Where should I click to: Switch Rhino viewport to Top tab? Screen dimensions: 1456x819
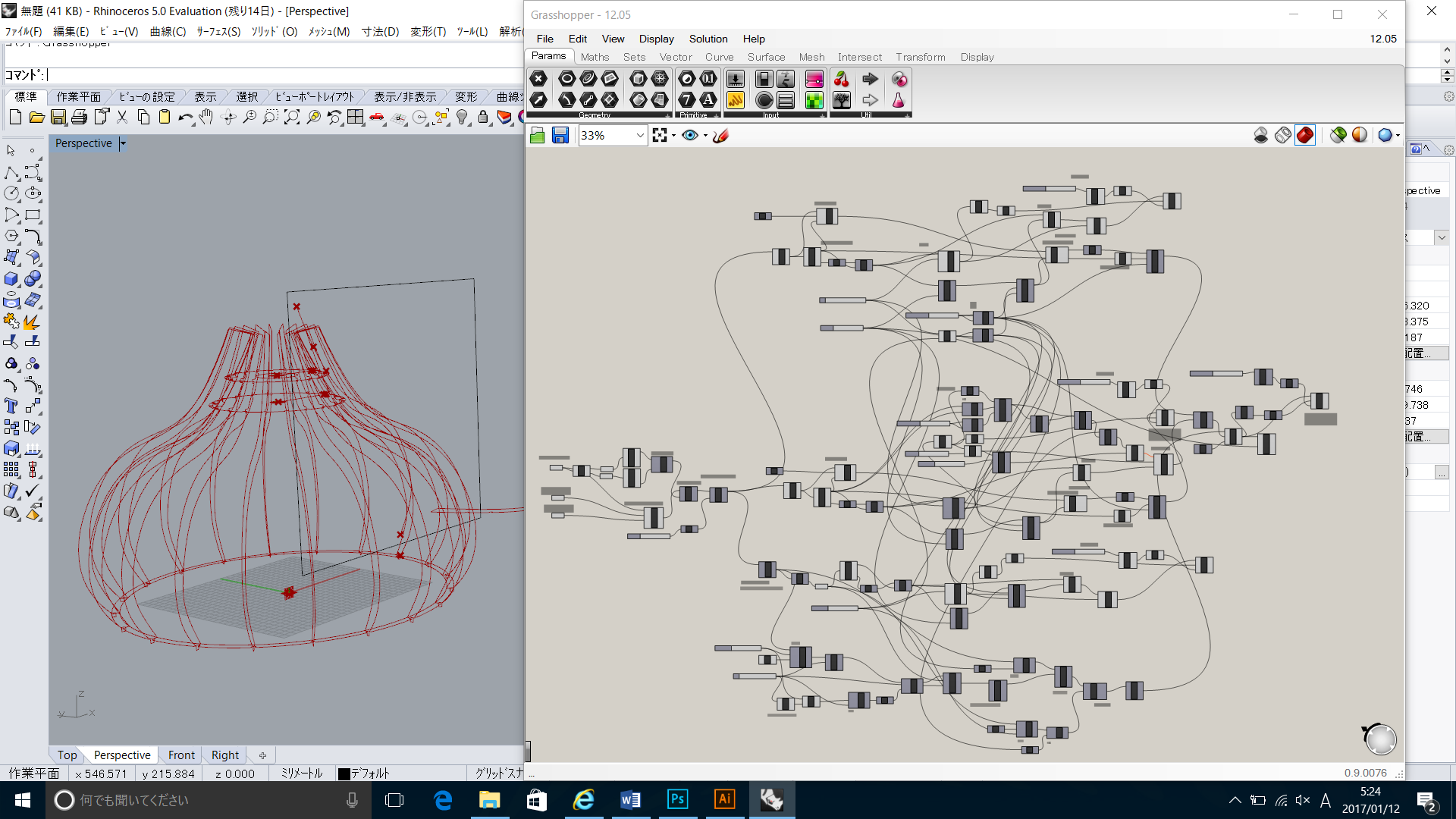click(67, 755)
